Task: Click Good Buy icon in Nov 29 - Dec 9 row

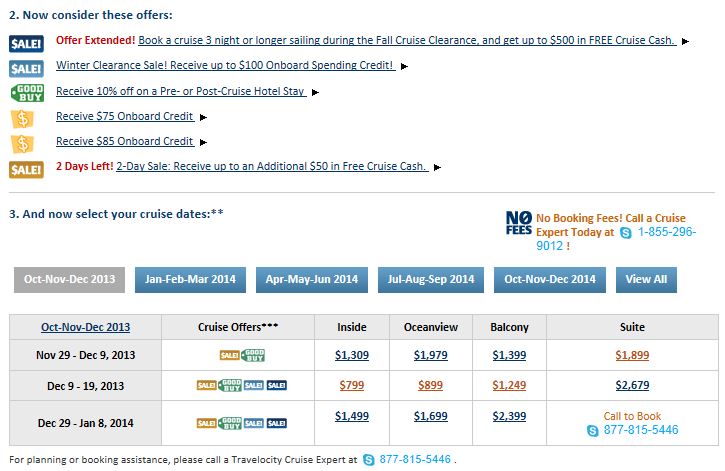Action: point(253,355)
